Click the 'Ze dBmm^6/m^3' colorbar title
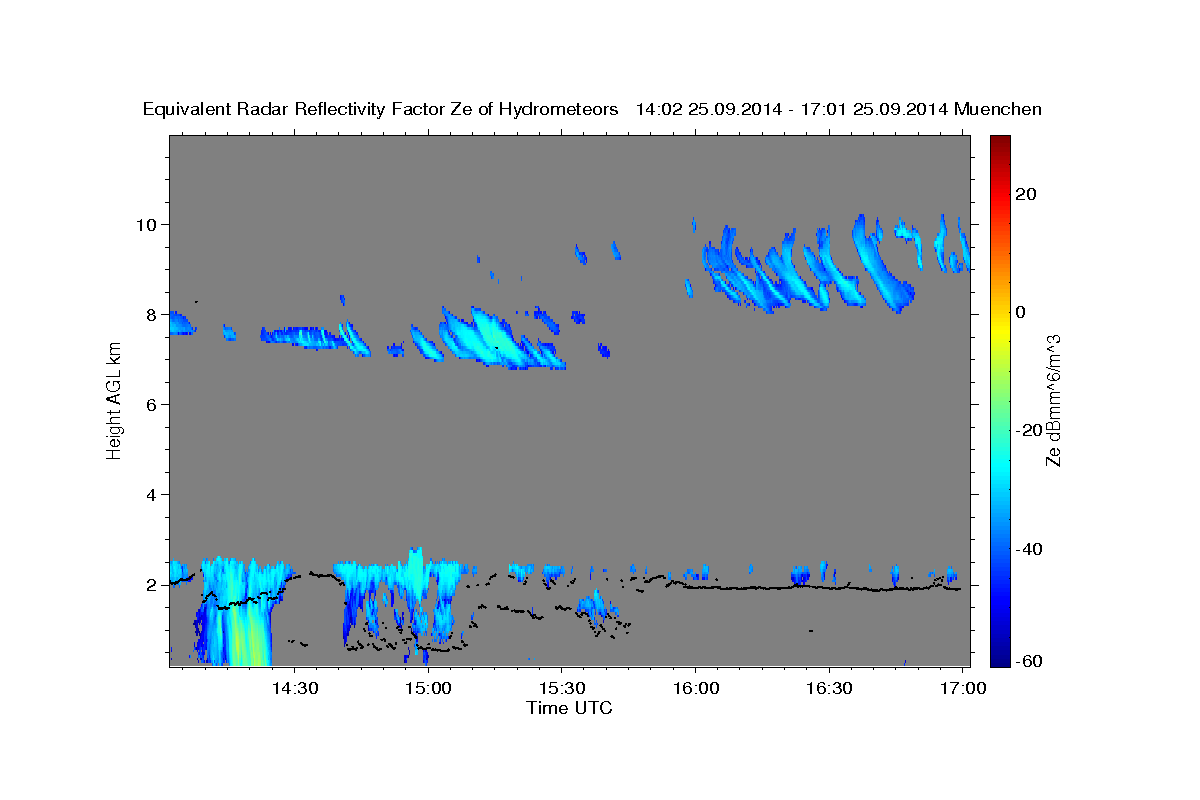Screen dimensions: 1200x800 click(1052, 400)
